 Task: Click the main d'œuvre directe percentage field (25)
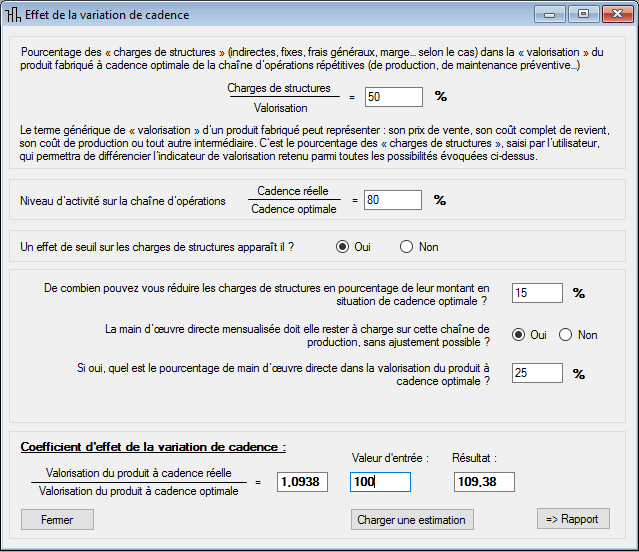coord(537,373)
